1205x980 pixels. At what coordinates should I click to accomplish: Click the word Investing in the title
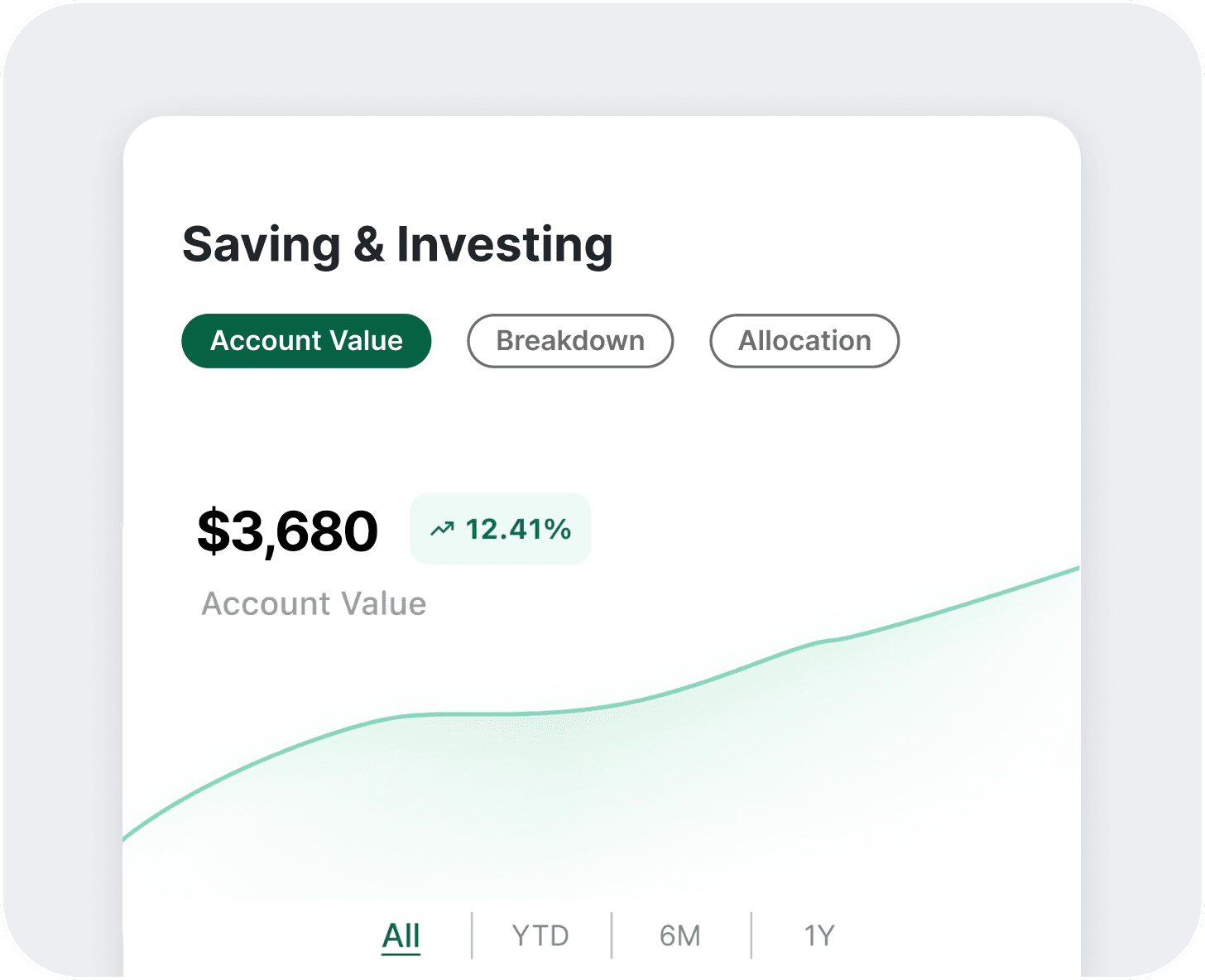coord(505,245)
